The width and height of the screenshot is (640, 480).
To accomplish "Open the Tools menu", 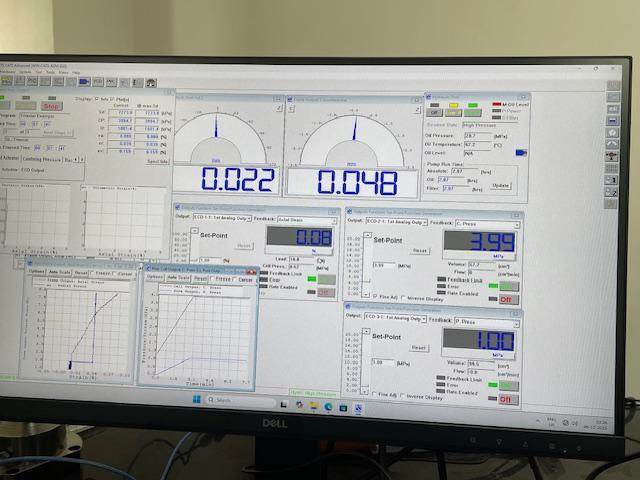I will 50,72.
